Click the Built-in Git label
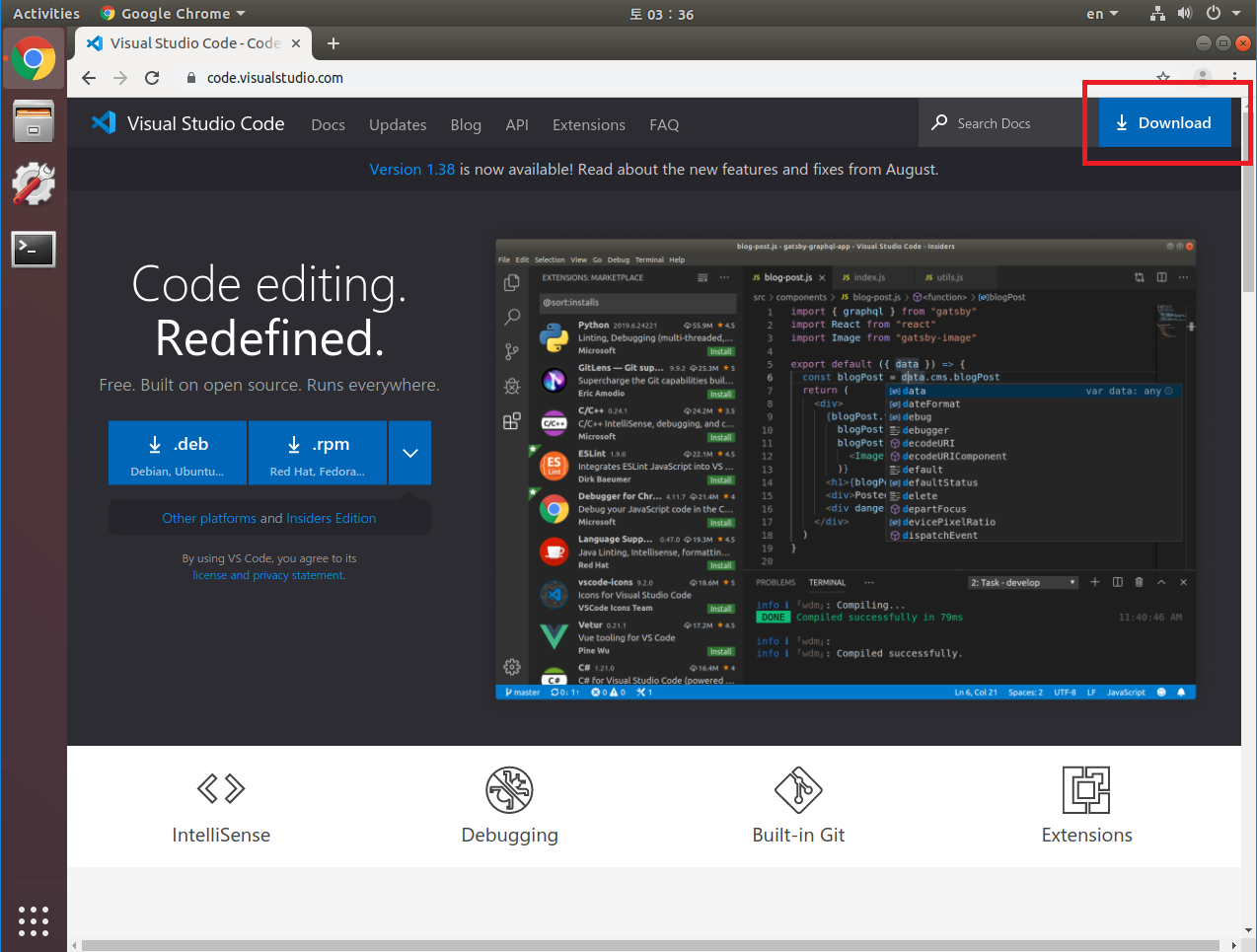 pyautogui.click(x=798, y=835)
